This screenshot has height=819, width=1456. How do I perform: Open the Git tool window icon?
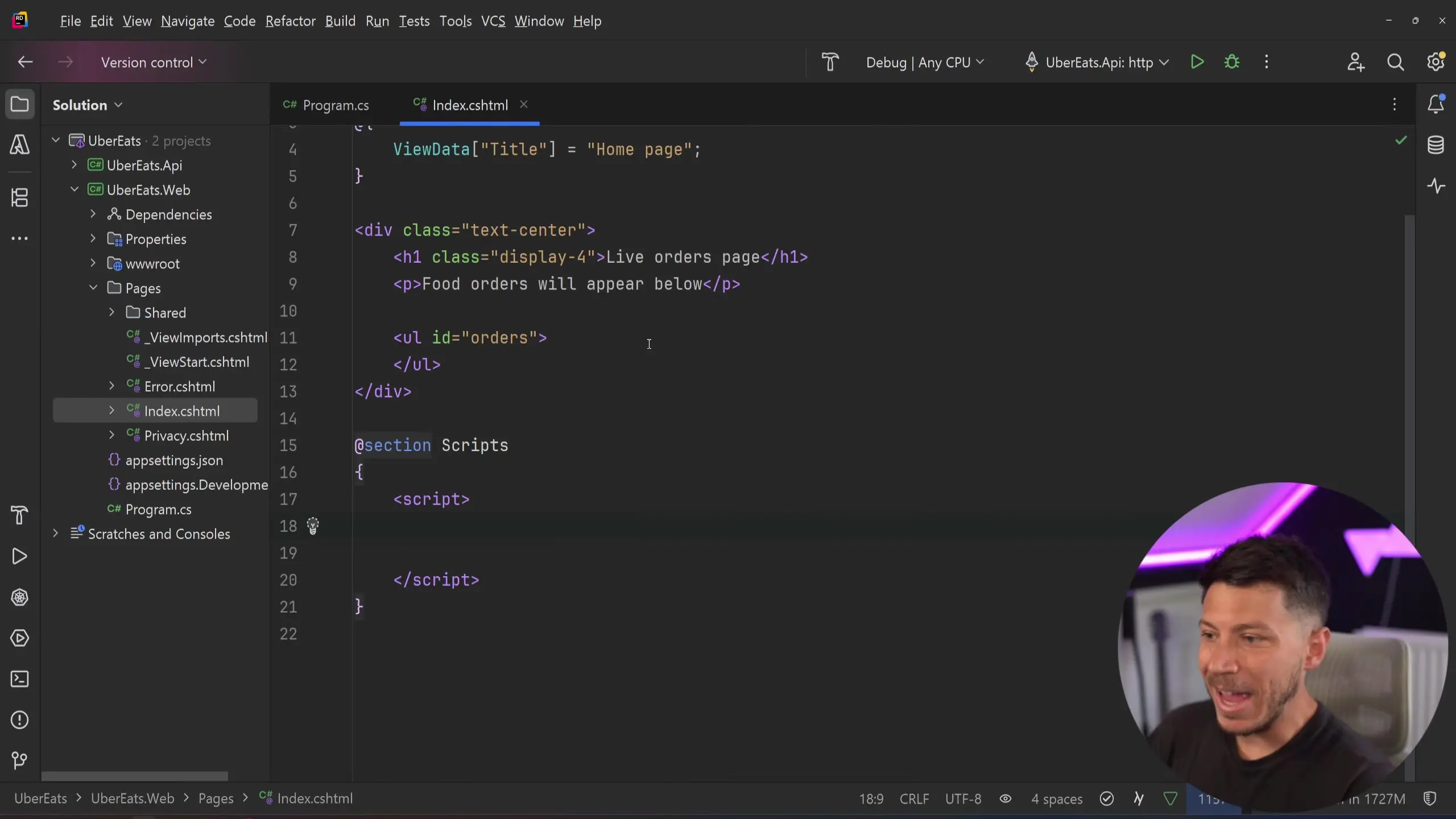(x=20, y=760)
